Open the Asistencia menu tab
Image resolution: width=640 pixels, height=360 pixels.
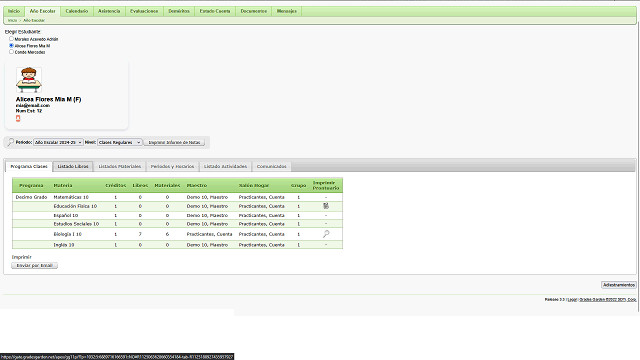tap(109, 11)
